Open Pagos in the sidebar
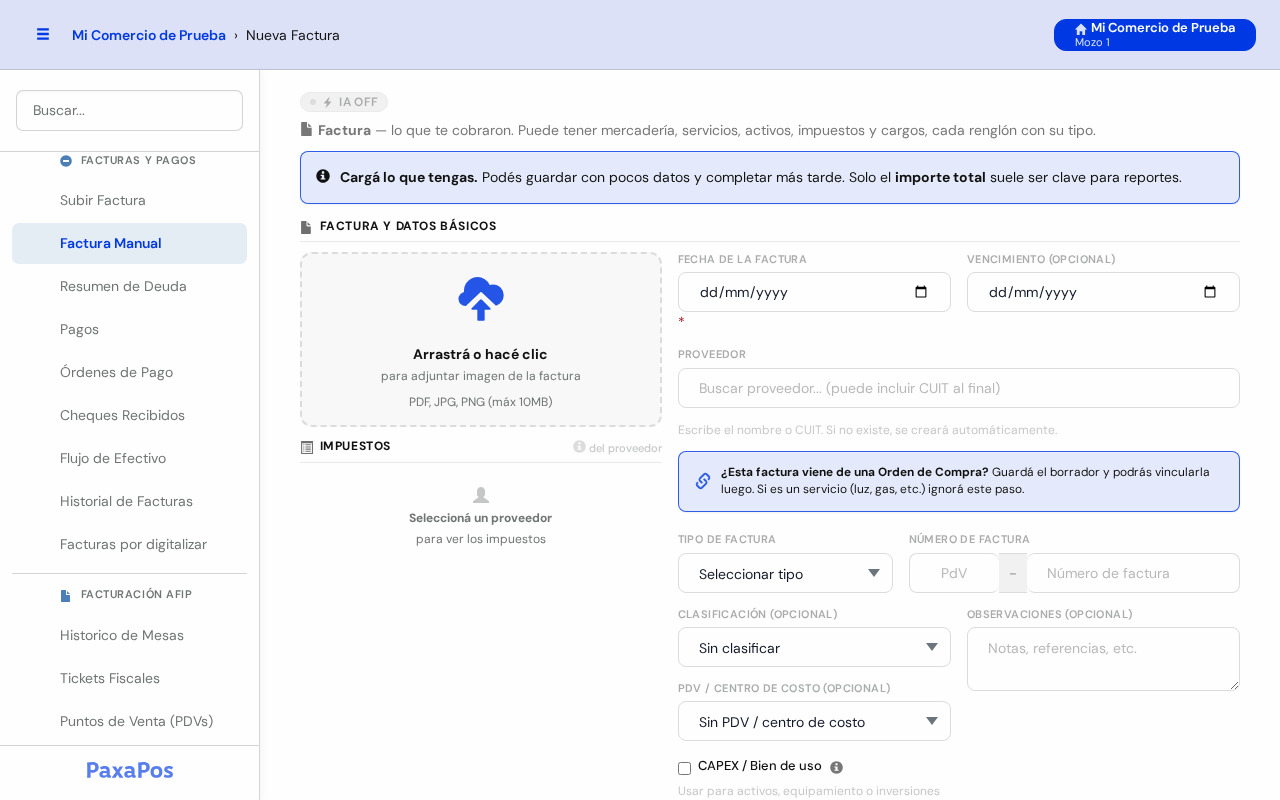1280x800 pixels. [129, 329]
